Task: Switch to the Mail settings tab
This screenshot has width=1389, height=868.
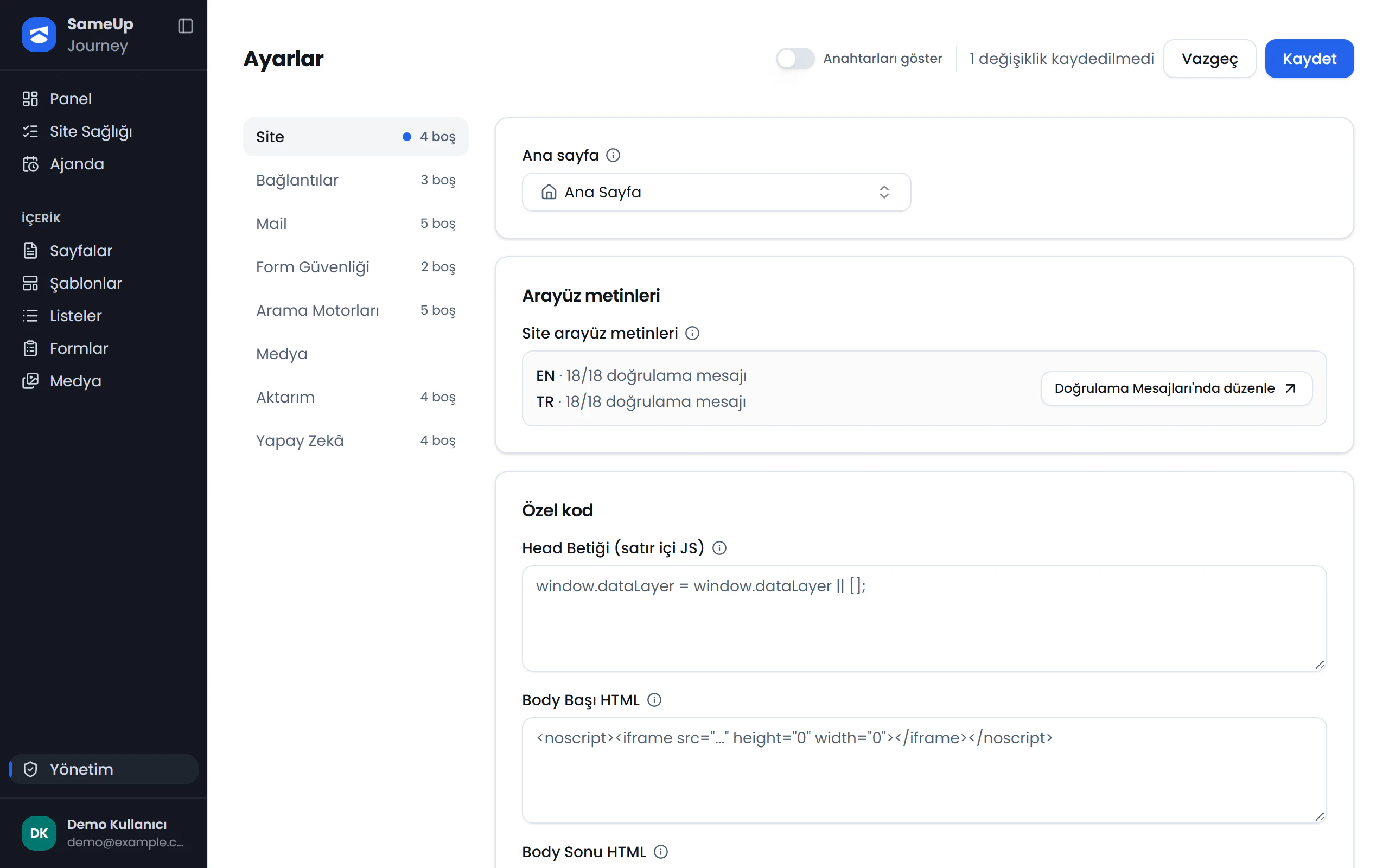Action: 355,224
